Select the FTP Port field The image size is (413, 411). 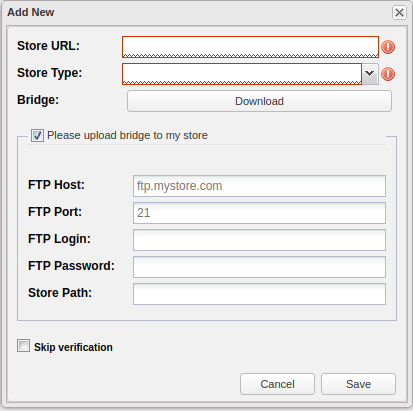pos(259,213)
